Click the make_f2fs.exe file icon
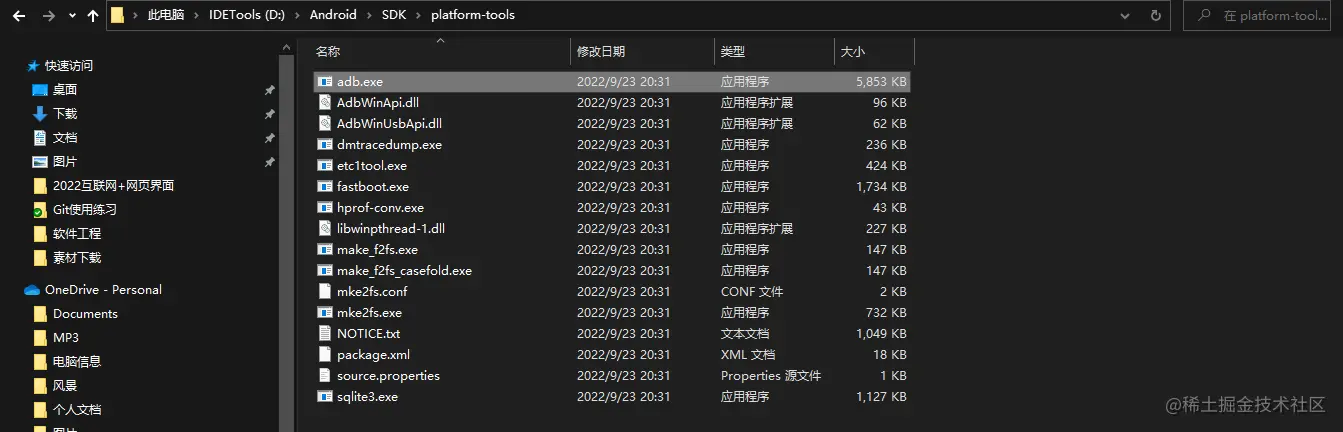Screen dimensions: 1343x432 click(325, 249)
